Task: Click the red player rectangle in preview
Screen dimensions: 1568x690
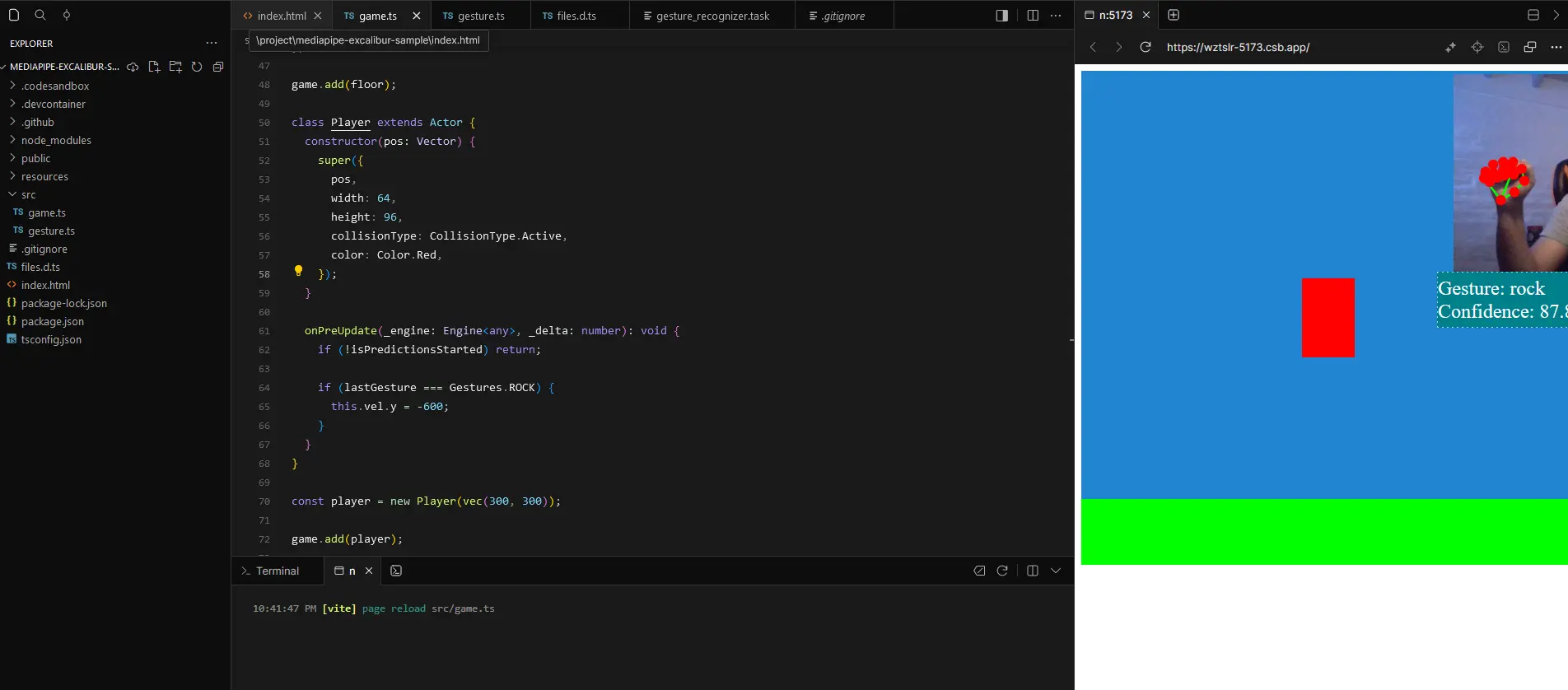Action: coord(1328,318)
